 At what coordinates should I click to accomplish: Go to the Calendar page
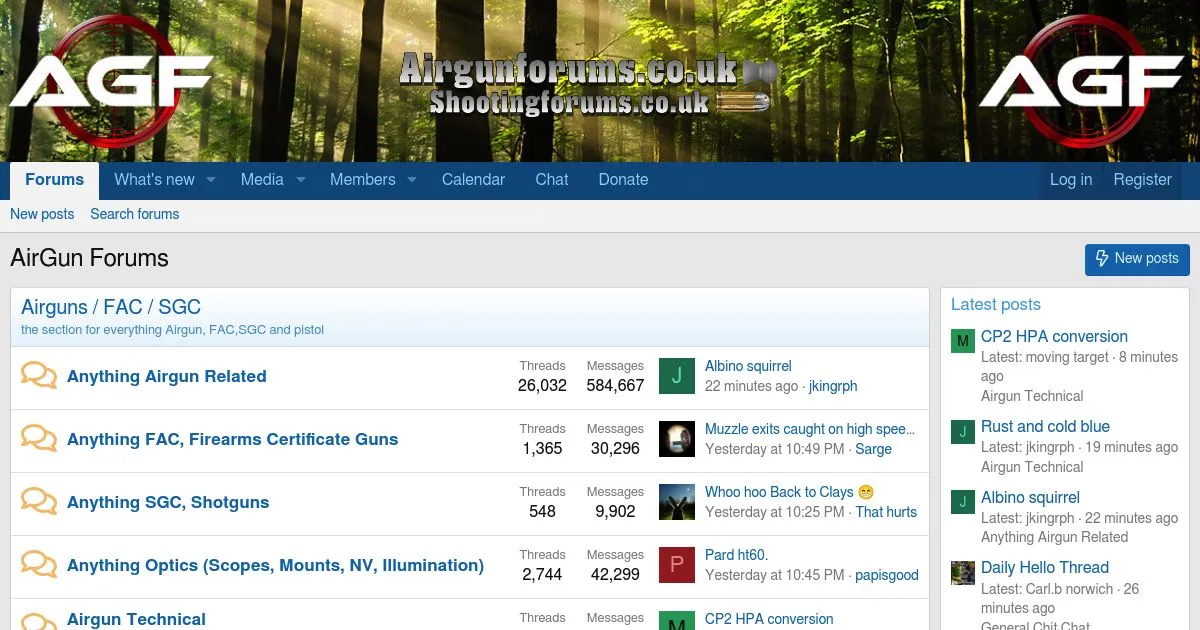[x=473, y=180]
